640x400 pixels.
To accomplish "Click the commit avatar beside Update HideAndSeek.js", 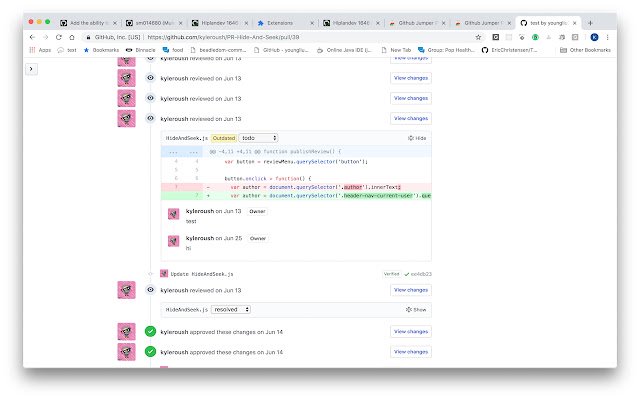I will click(164, 273).
